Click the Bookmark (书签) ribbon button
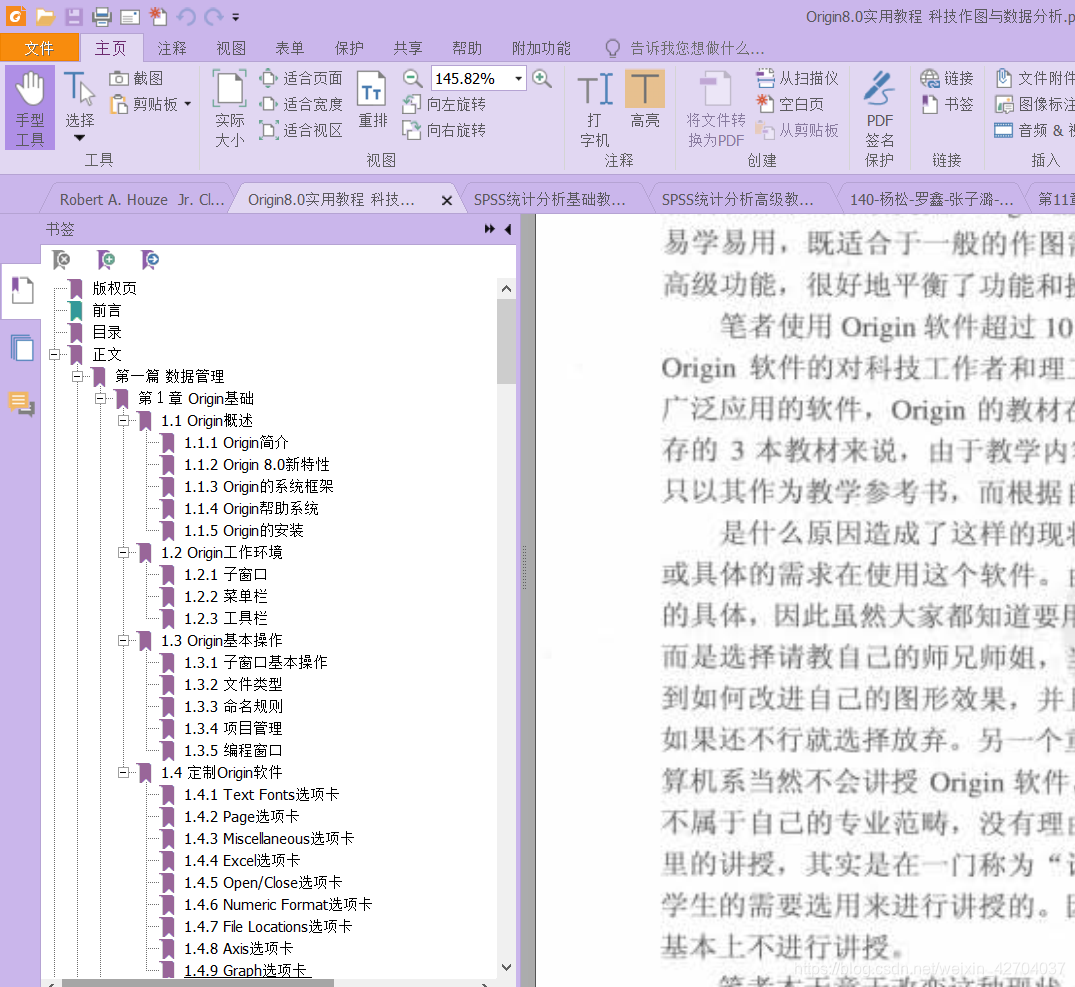The width and height of the screenshot is (1075, 987). [x=947, y=104]
